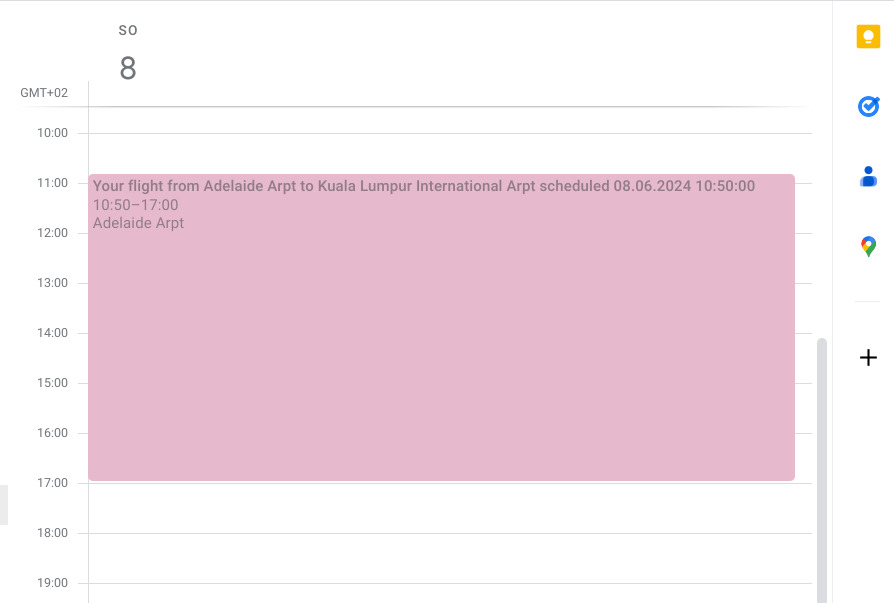Click the 'Adelaide Arpt' location text in event
This screenshot has width=894, height=603.
[139, 223]
